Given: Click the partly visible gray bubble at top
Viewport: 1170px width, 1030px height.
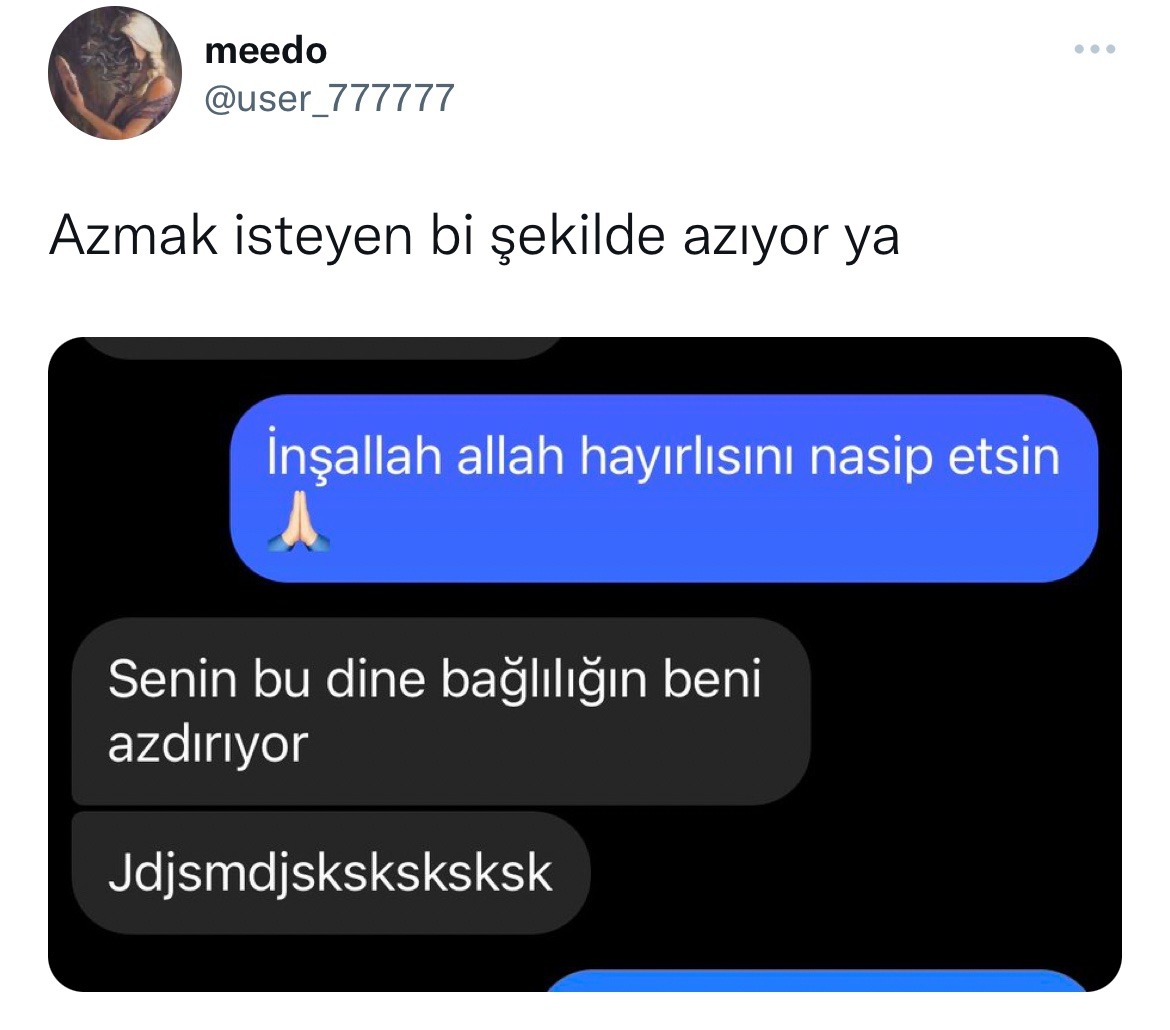Looking at the screenshot, I should pos(321,347).
